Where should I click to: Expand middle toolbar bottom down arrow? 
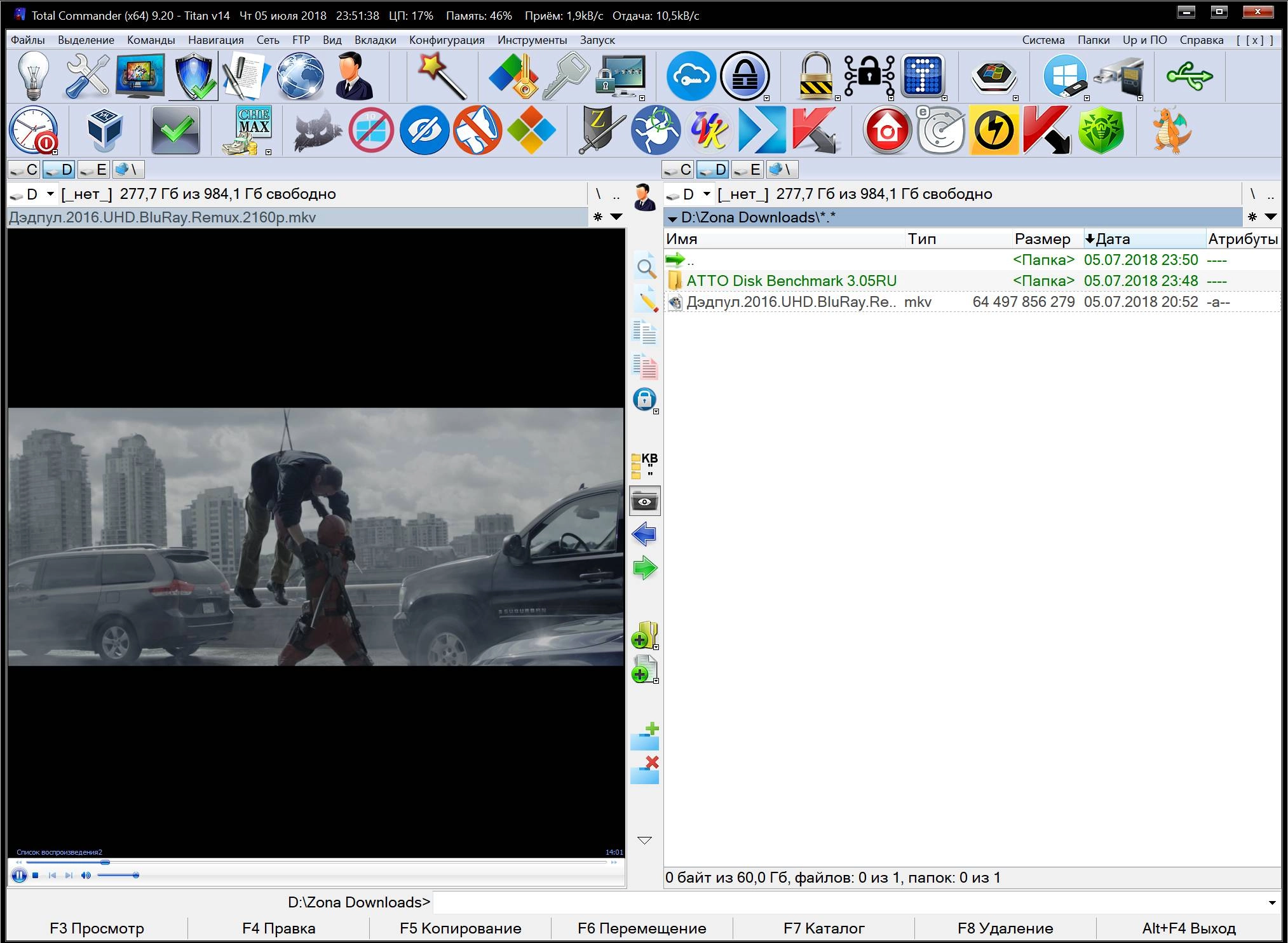644,841
